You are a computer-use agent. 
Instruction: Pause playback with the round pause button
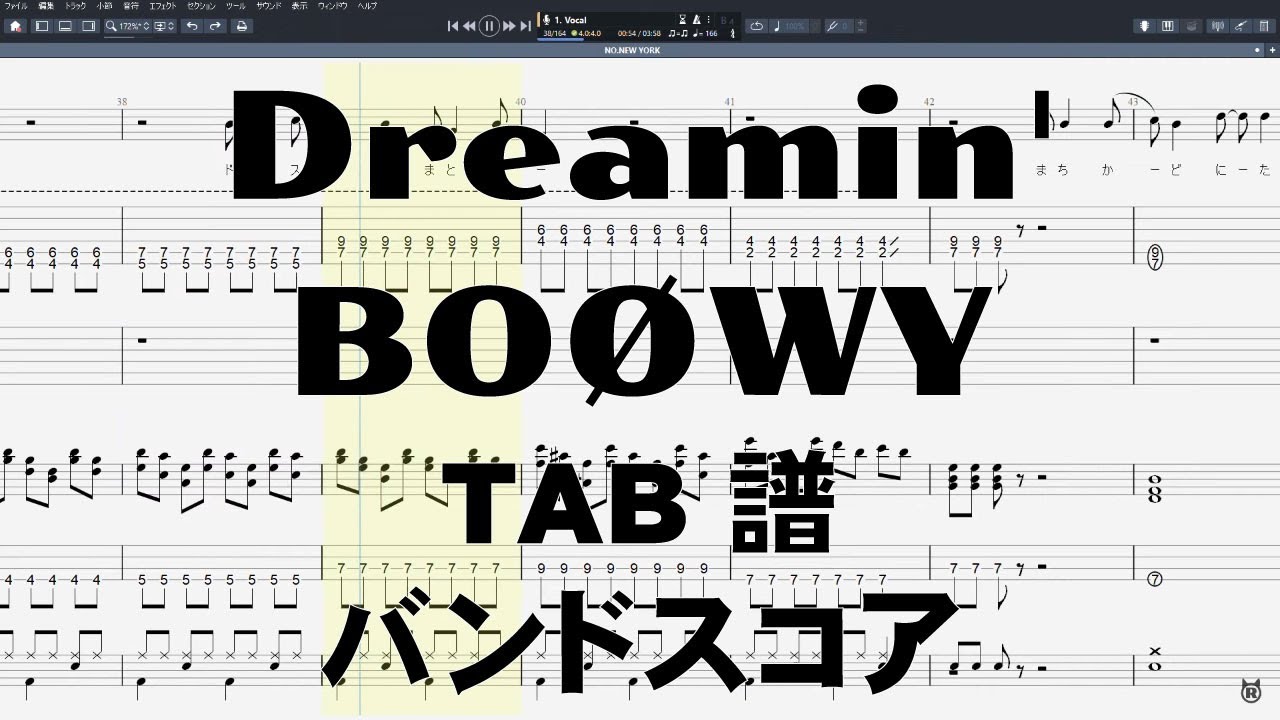point(489,26)
